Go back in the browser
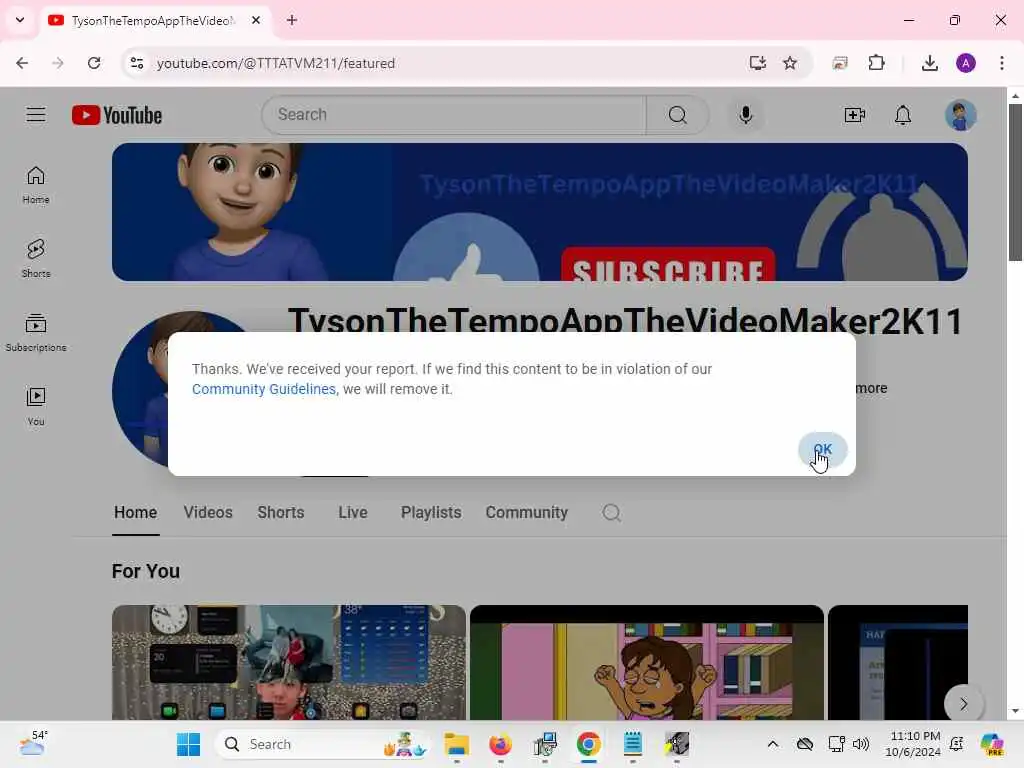 (22, 63)
